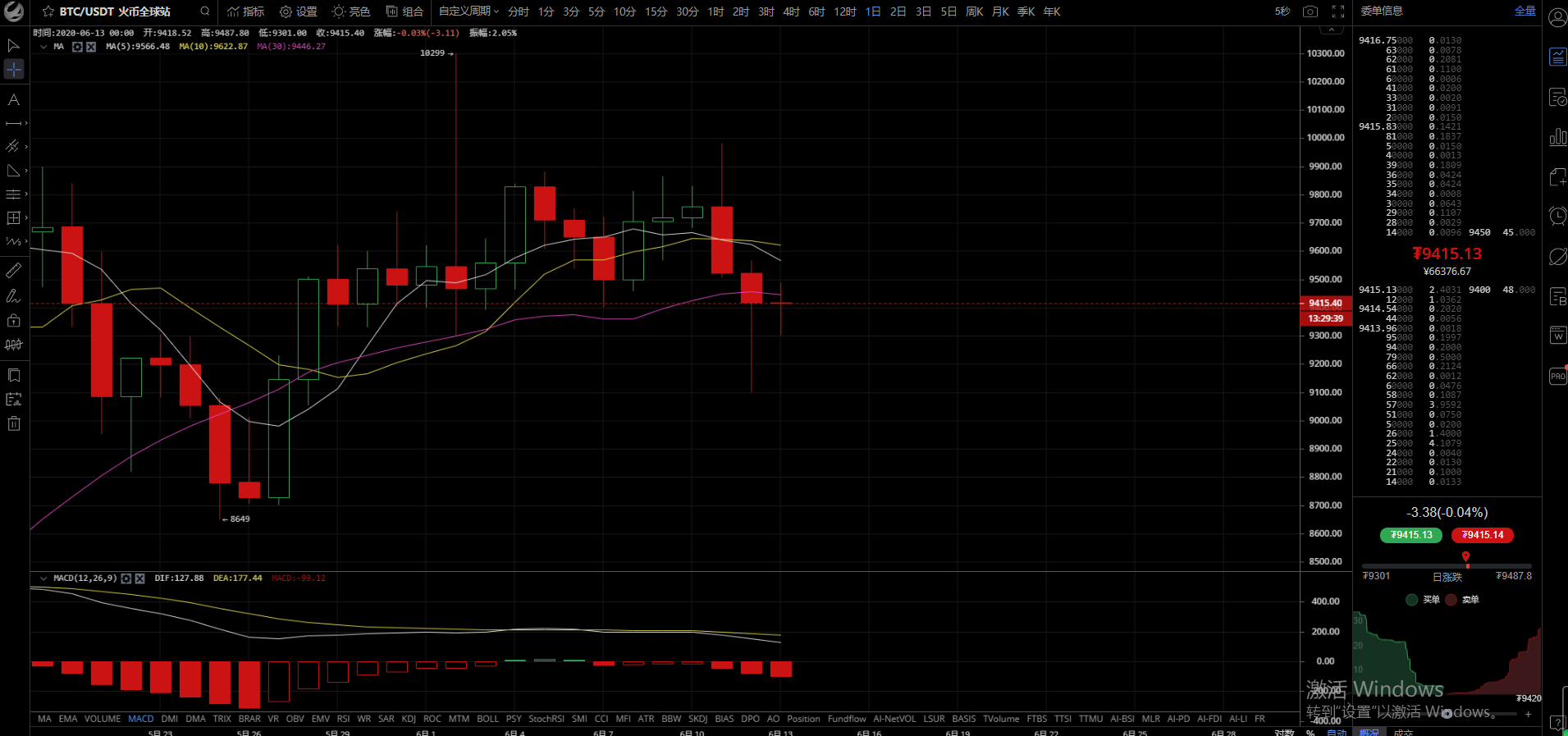
Task: Select the RSI indicator tab
Action: 343,719
